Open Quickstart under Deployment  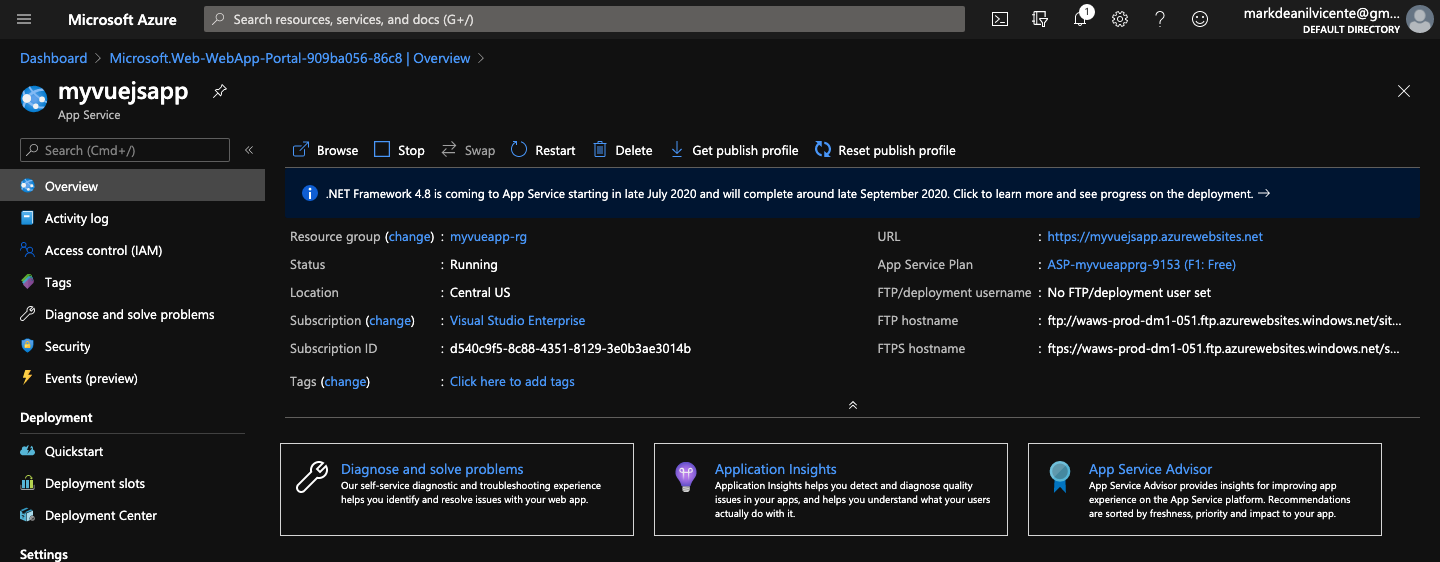pyautogui.click(x=132, y=451)
